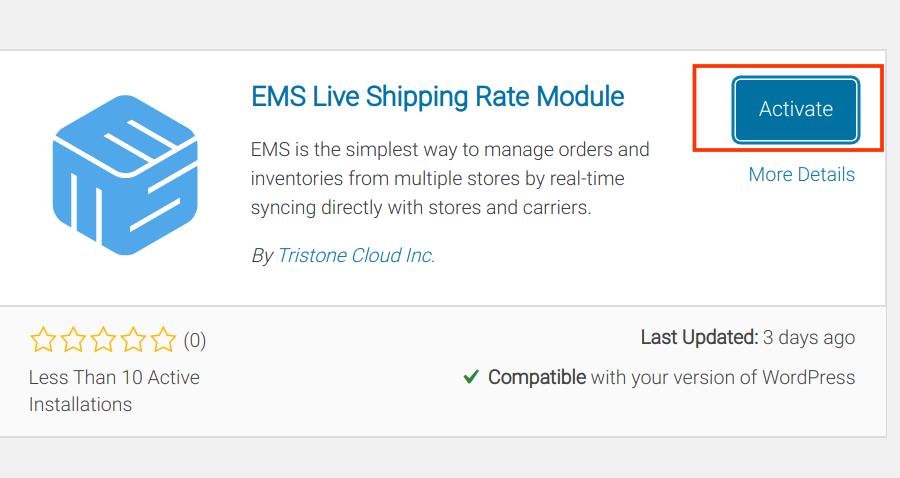This screenshot has height=478, width=900.
Task: Click the fifth rating star
Action: tap(163, 339)
